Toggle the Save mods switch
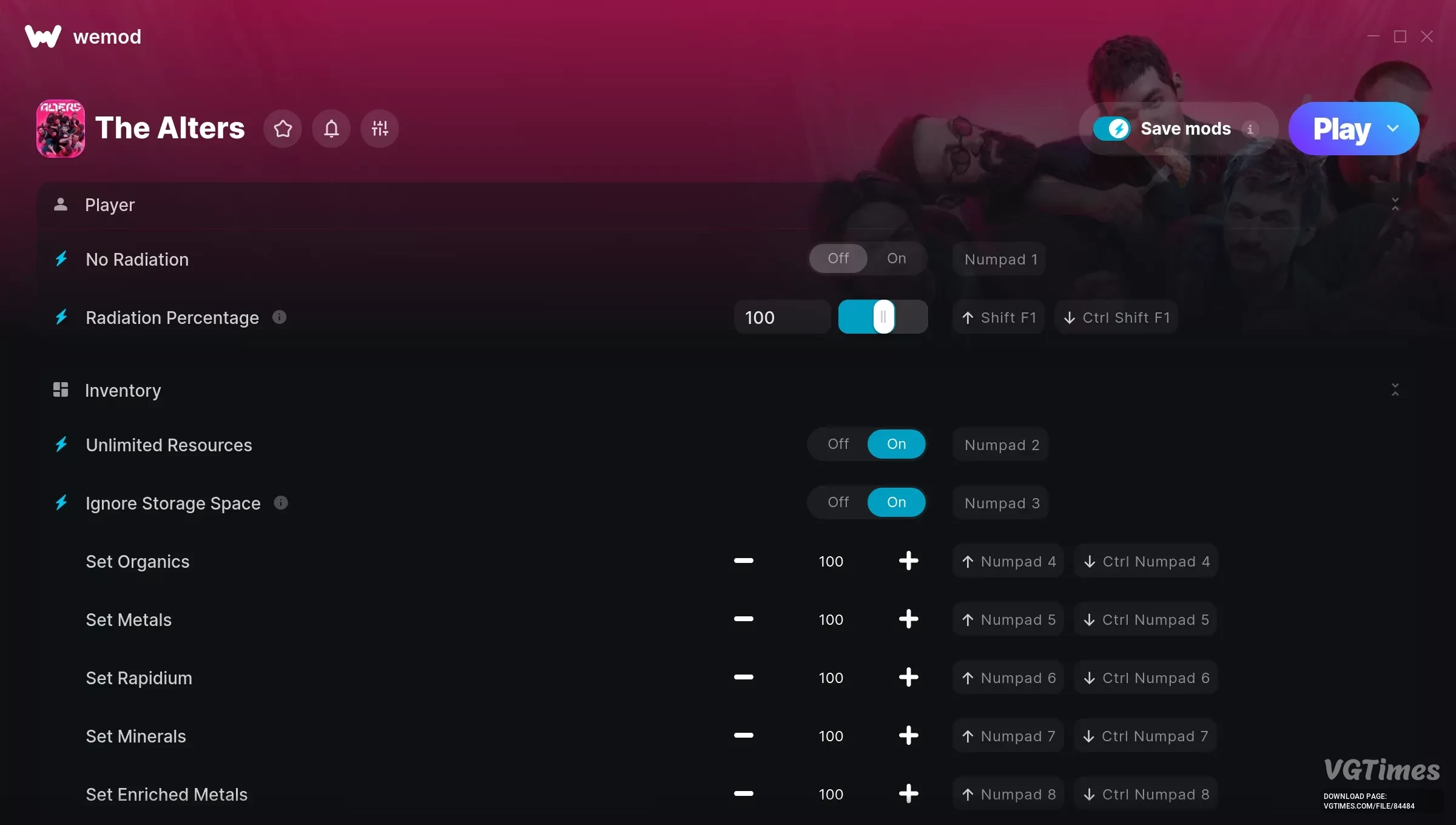This screenshot has width=1456, height=825. [x=1111, y=129]
